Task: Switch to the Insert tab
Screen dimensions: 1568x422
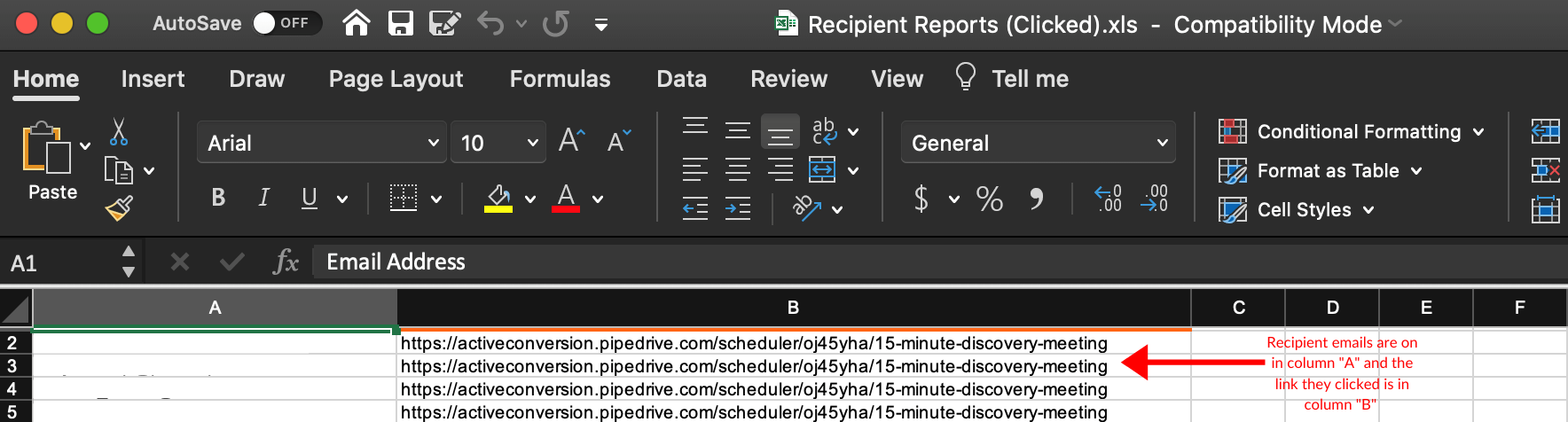Action: click(153, 79)
